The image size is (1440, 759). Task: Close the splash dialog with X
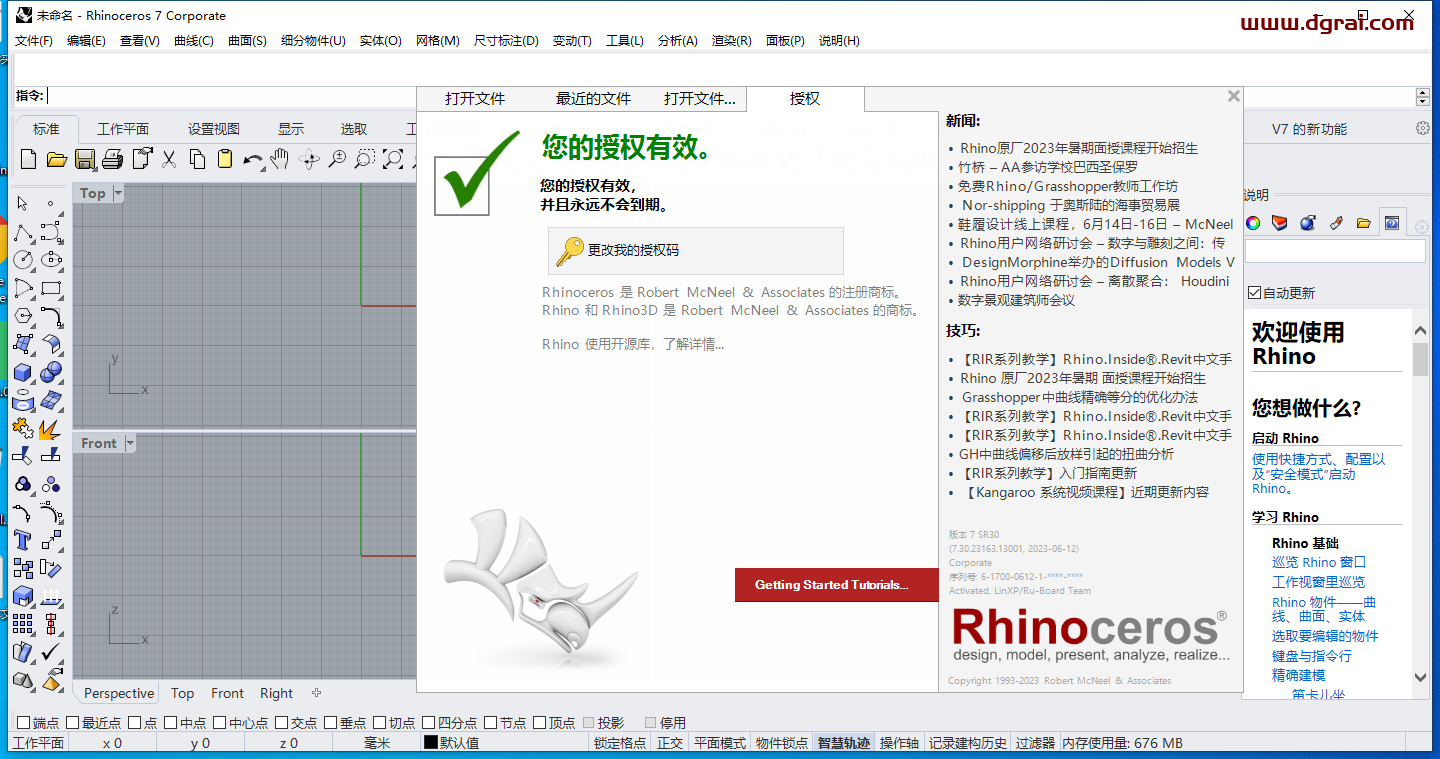[x=1234, y=96]
